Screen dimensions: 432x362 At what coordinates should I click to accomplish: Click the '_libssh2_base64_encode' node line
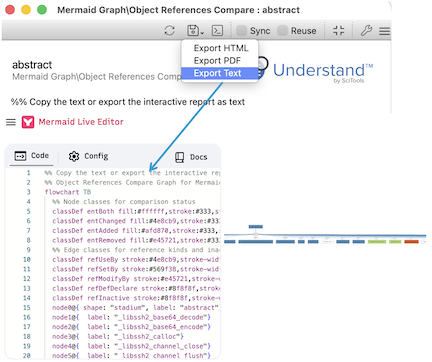[131, 327]
